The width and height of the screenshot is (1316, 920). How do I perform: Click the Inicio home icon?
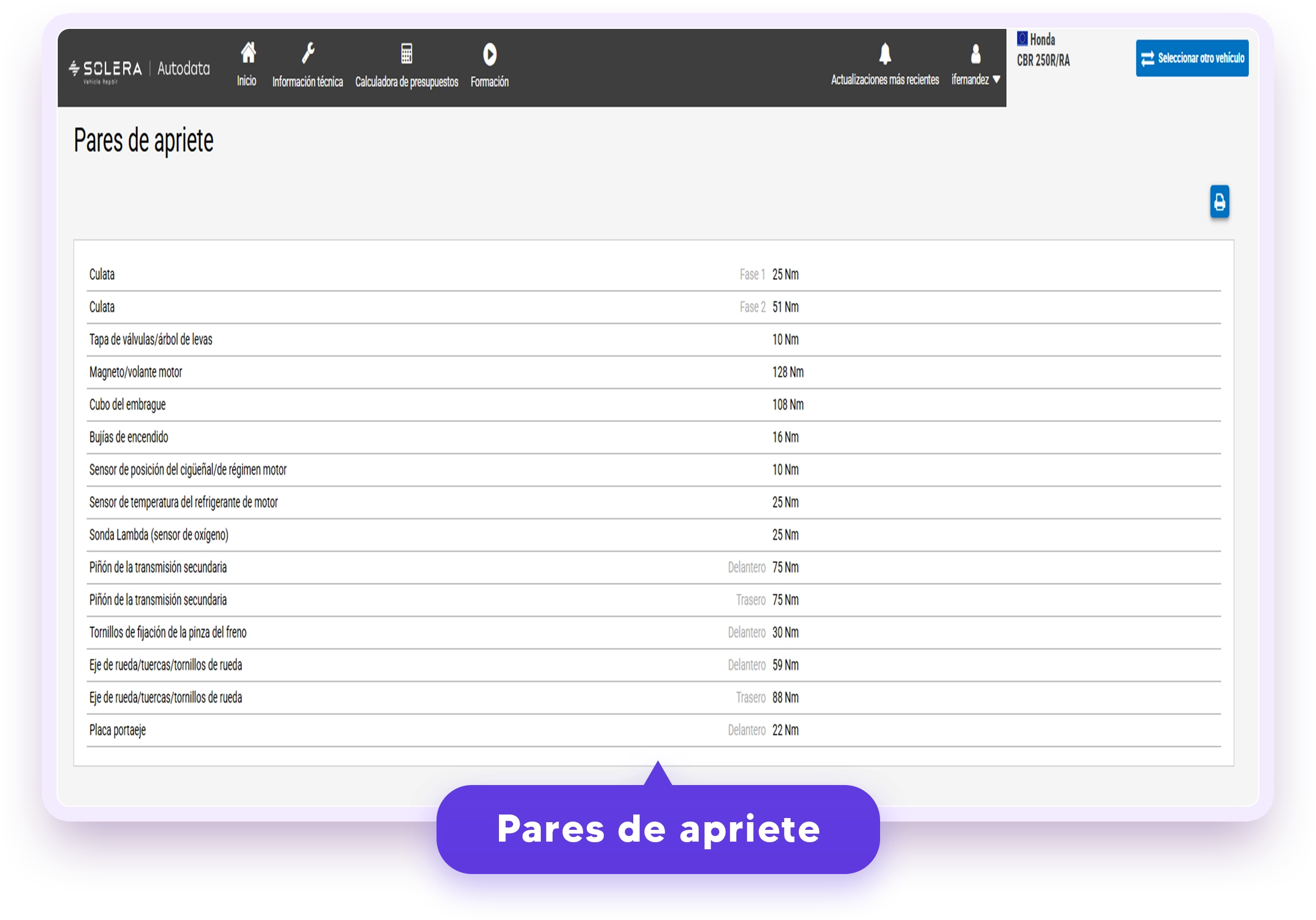coord(248,53)
